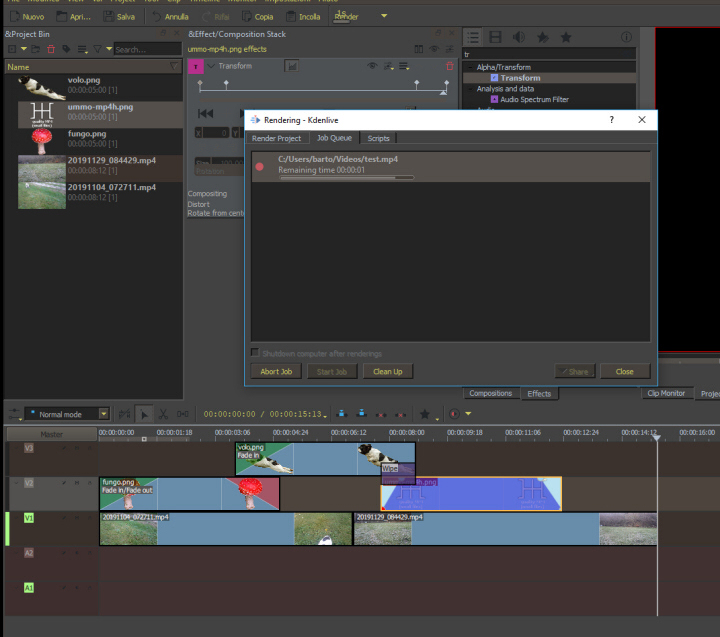Image resolution: width=720 pixels, height=637 pixels.
Task: Select the razor scissors tool in timeline toolbar
Action: 163,414
